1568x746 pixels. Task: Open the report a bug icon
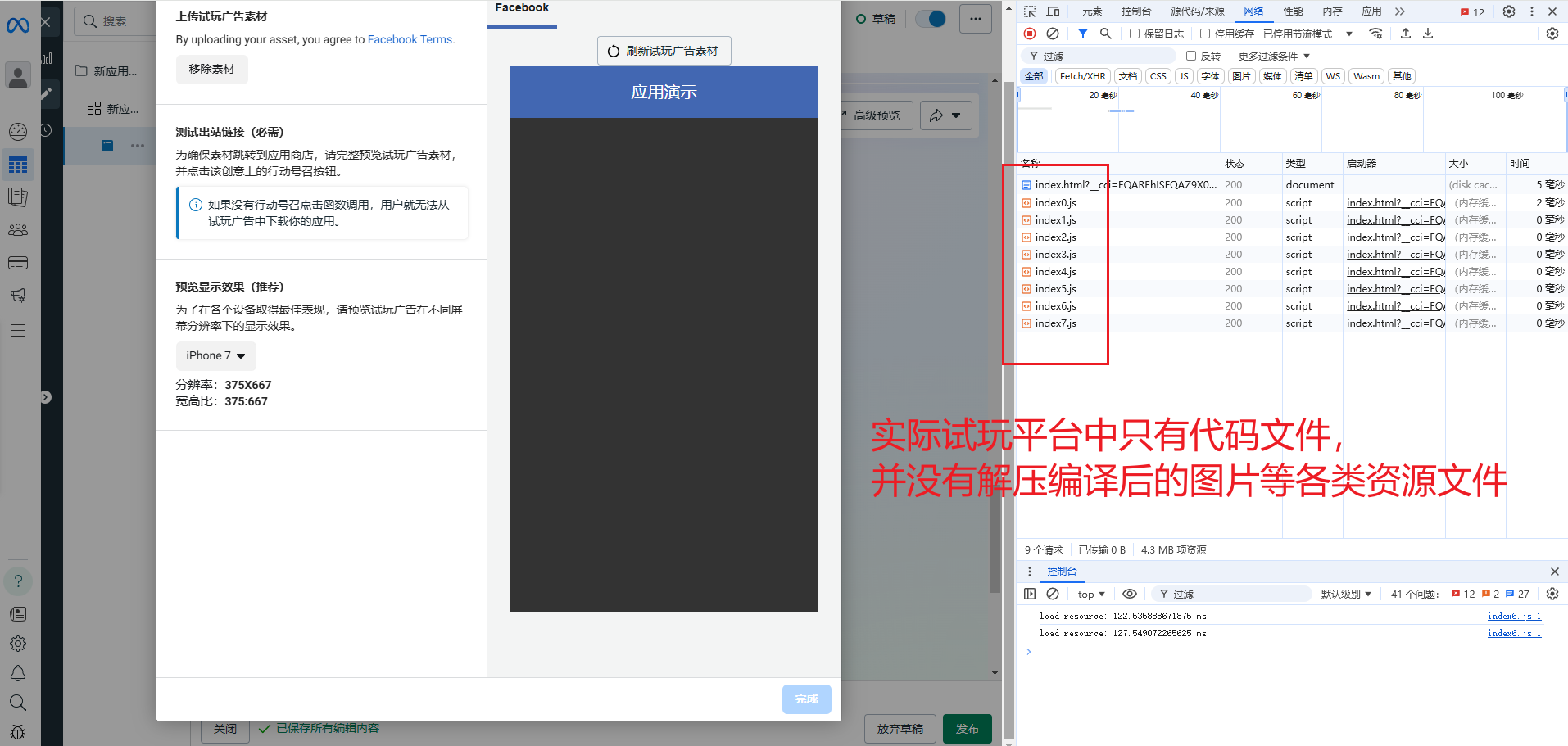(x=18, y=732)
